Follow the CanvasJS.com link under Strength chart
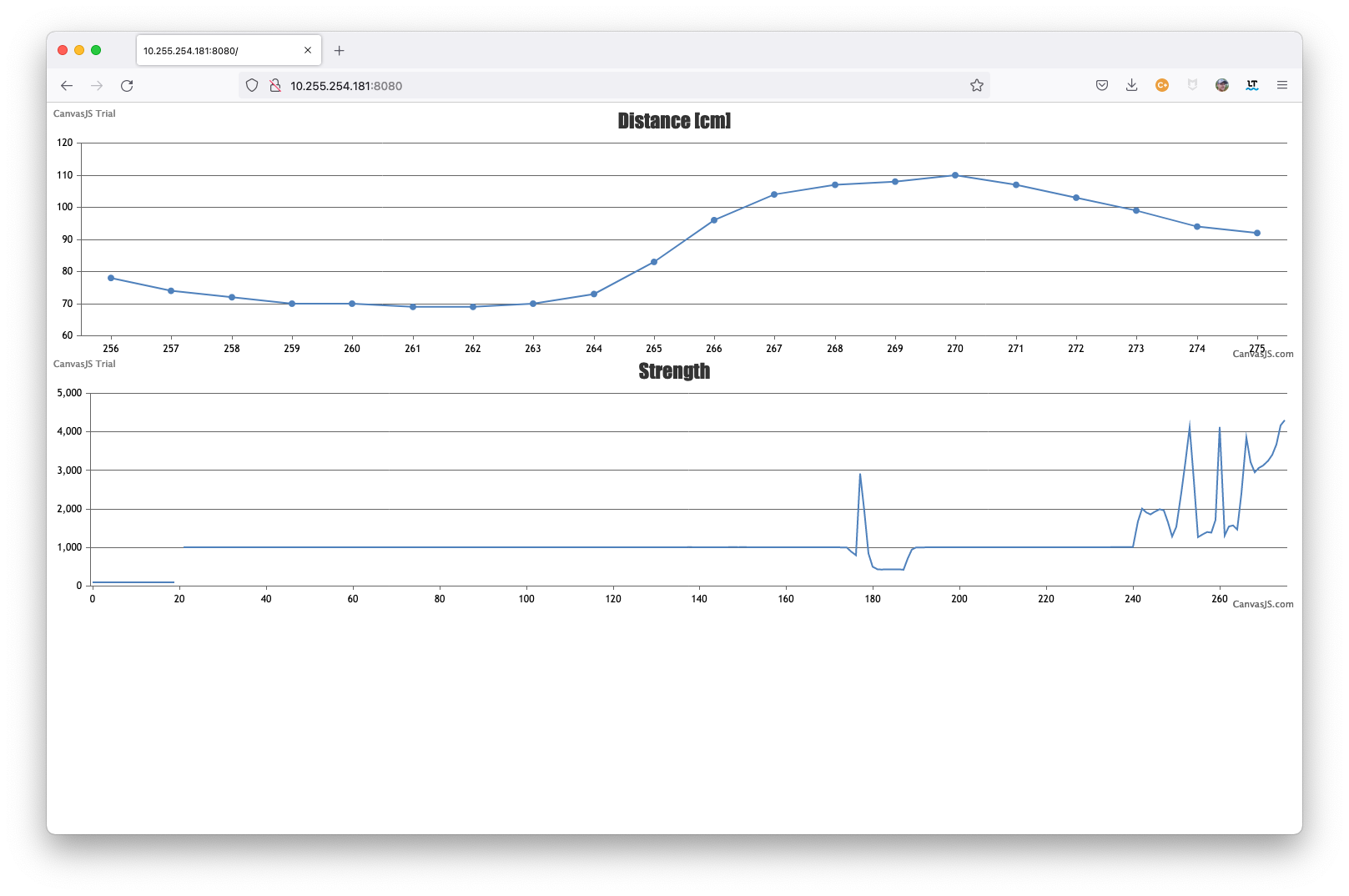Screen dimensions: 1349x896 pos(1263,604)
